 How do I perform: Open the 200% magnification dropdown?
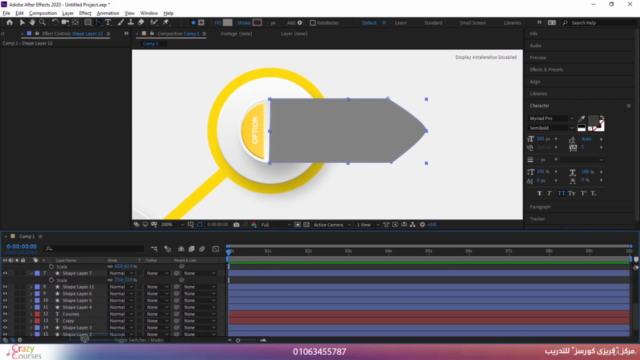pyautogui.click(x=172, y=224)
